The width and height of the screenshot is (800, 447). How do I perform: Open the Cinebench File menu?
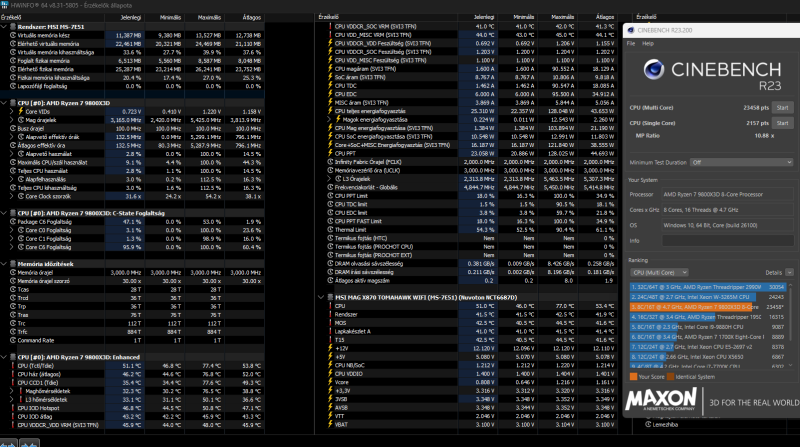[x=631, y=43]
